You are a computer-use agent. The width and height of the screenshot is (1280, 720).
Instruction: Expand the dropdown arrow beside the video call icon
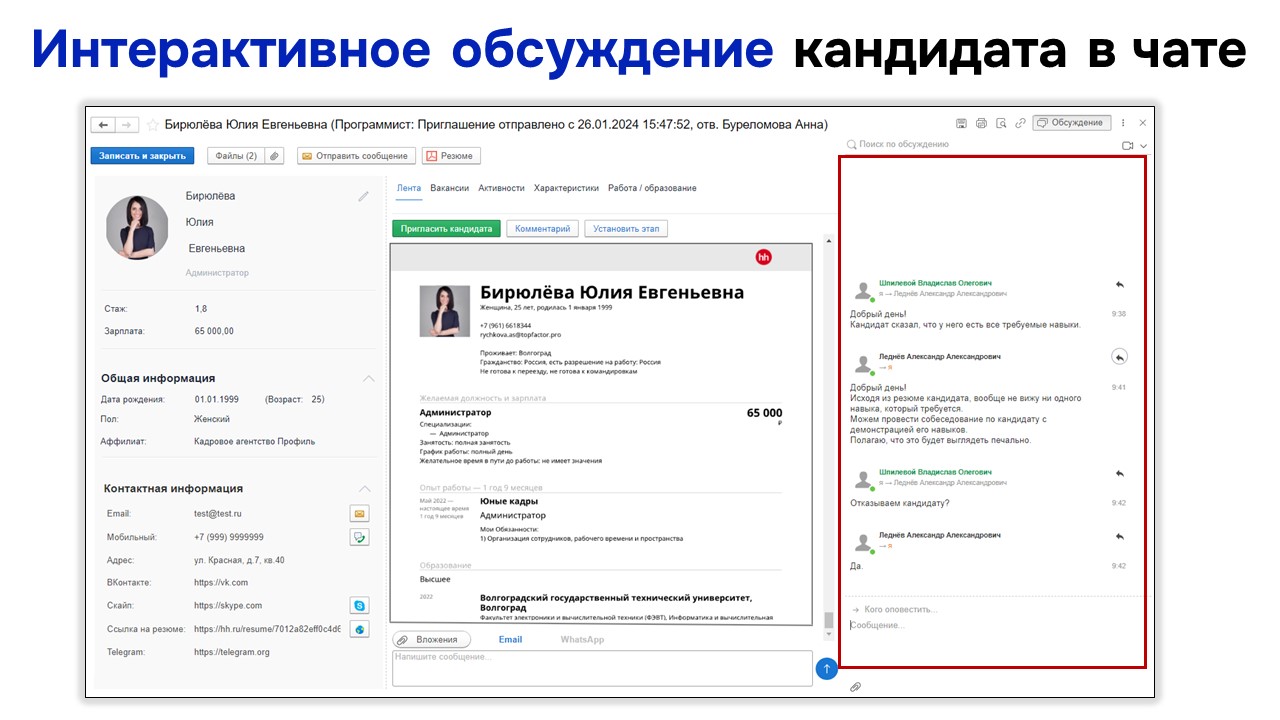[x=1144, y=146]
